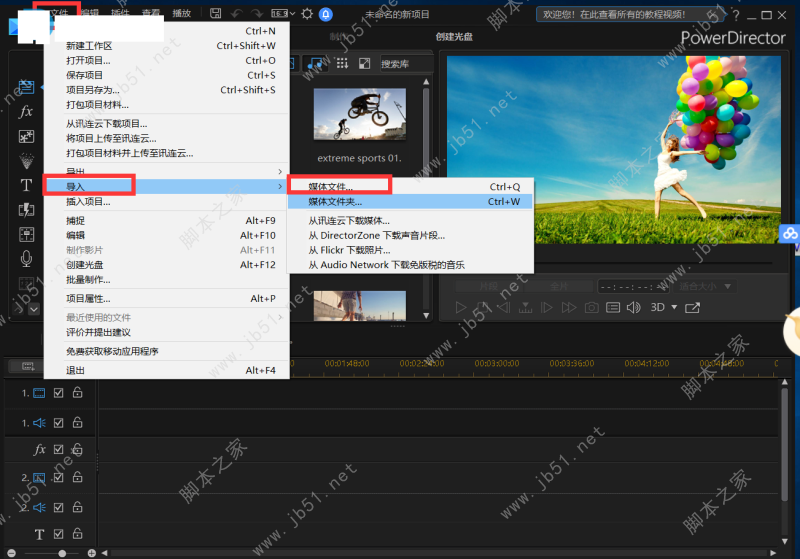The image size is (800, 559).
Task: Zoom out timeline with the minus icon
Action: [12, 553]
